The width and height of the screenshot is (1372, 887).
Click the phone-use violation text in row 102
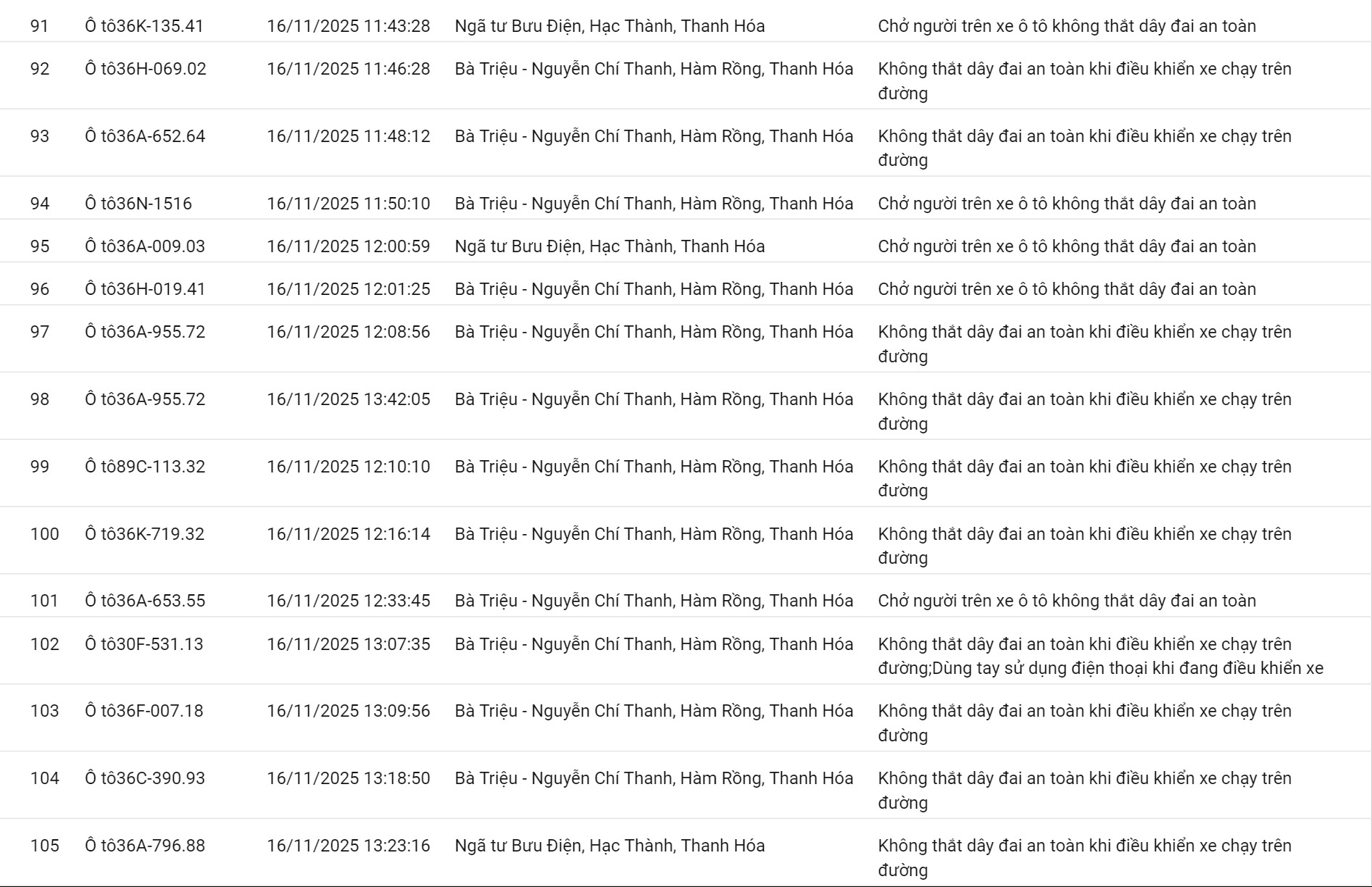[1128, 668]
